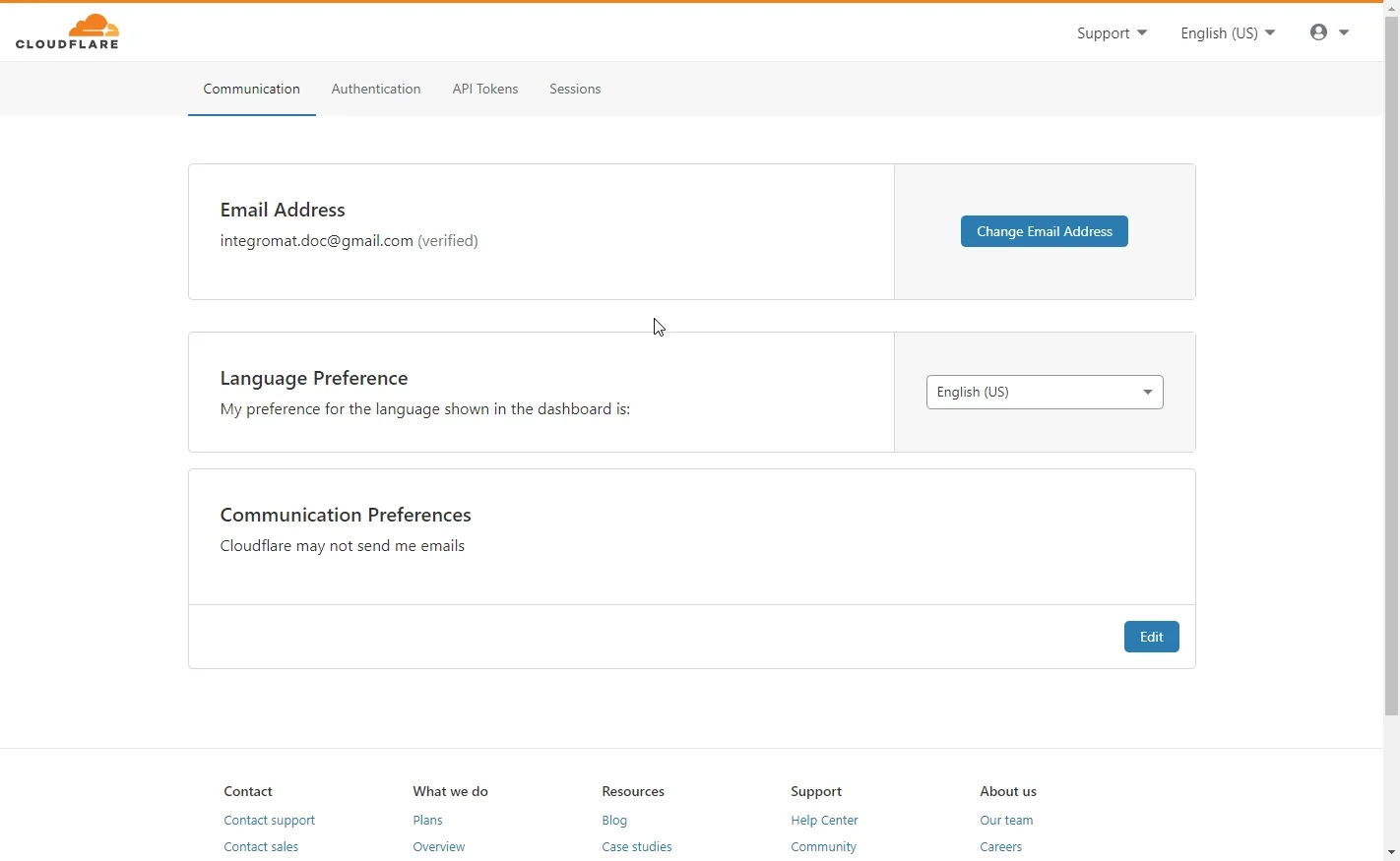The height and width of the screenshot is (861, 1400).
Task: Open the Contact support link
Action: coord(270,821)
